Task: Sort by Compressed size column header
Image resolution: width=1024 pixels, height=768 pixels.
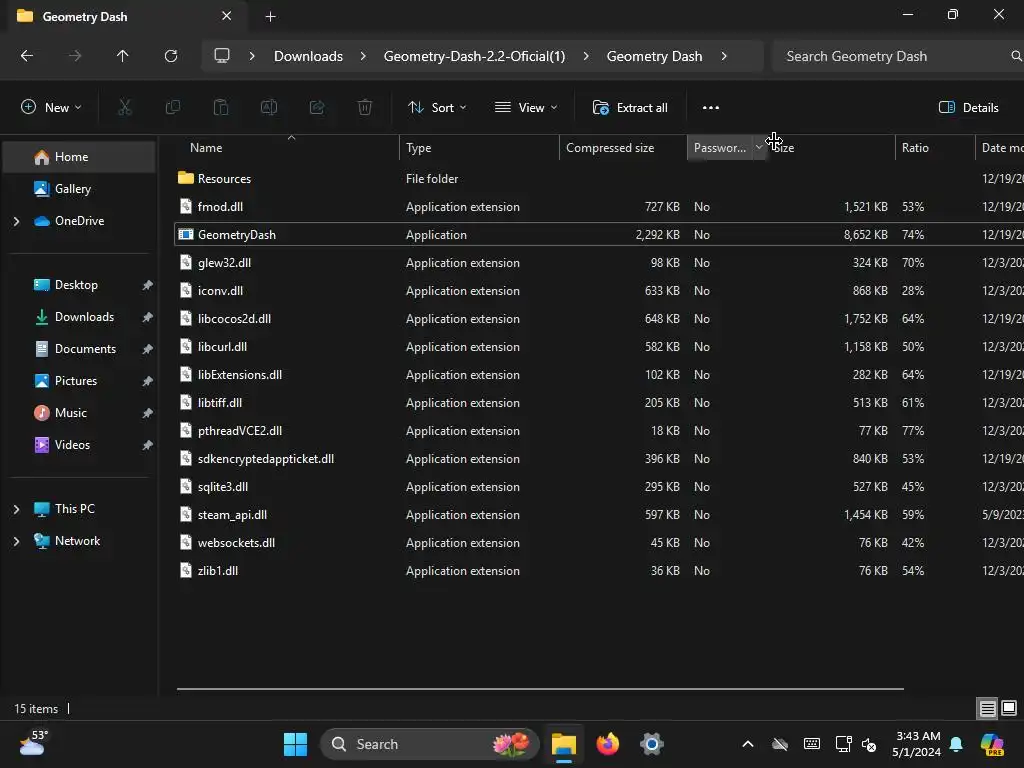Action: 623,148
